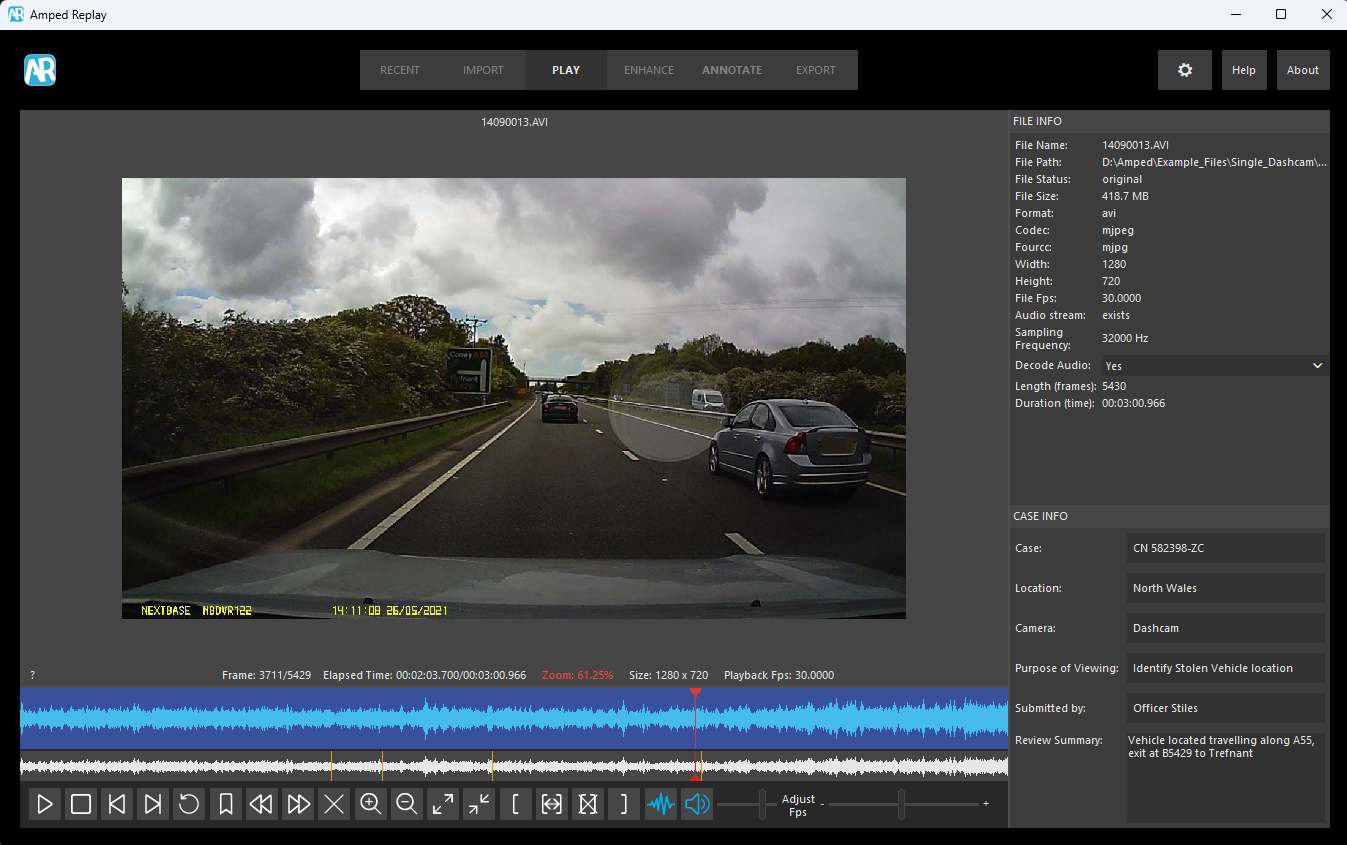Toggle the audio waveform display
The width and height of the screenshot is (1347, 845).
(x=660, y=804)
